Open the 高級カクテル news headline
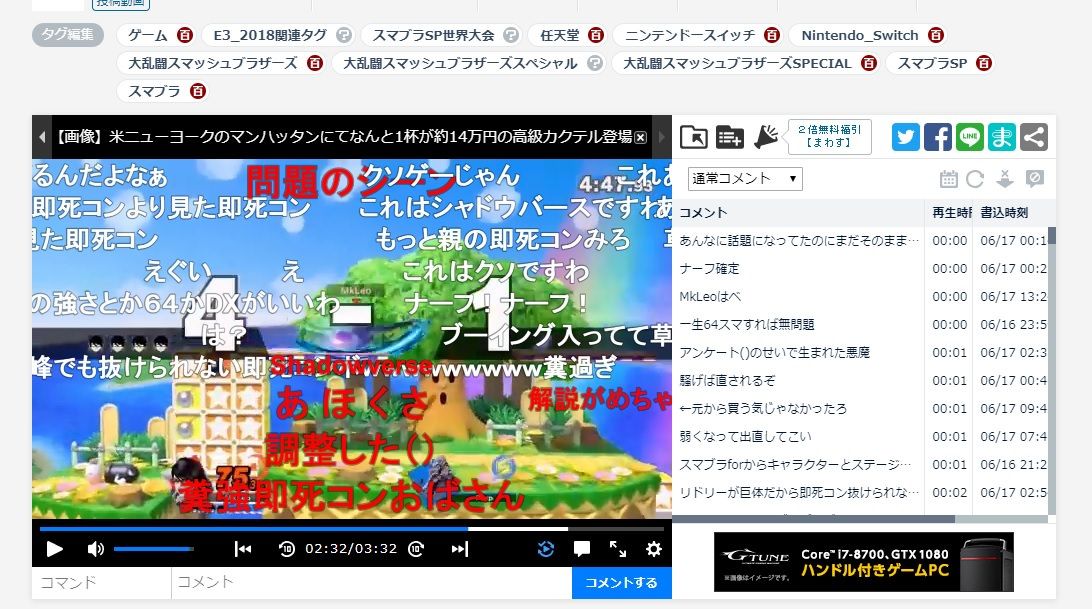The height and width of the screenshot is (609, 1092). 343,137
